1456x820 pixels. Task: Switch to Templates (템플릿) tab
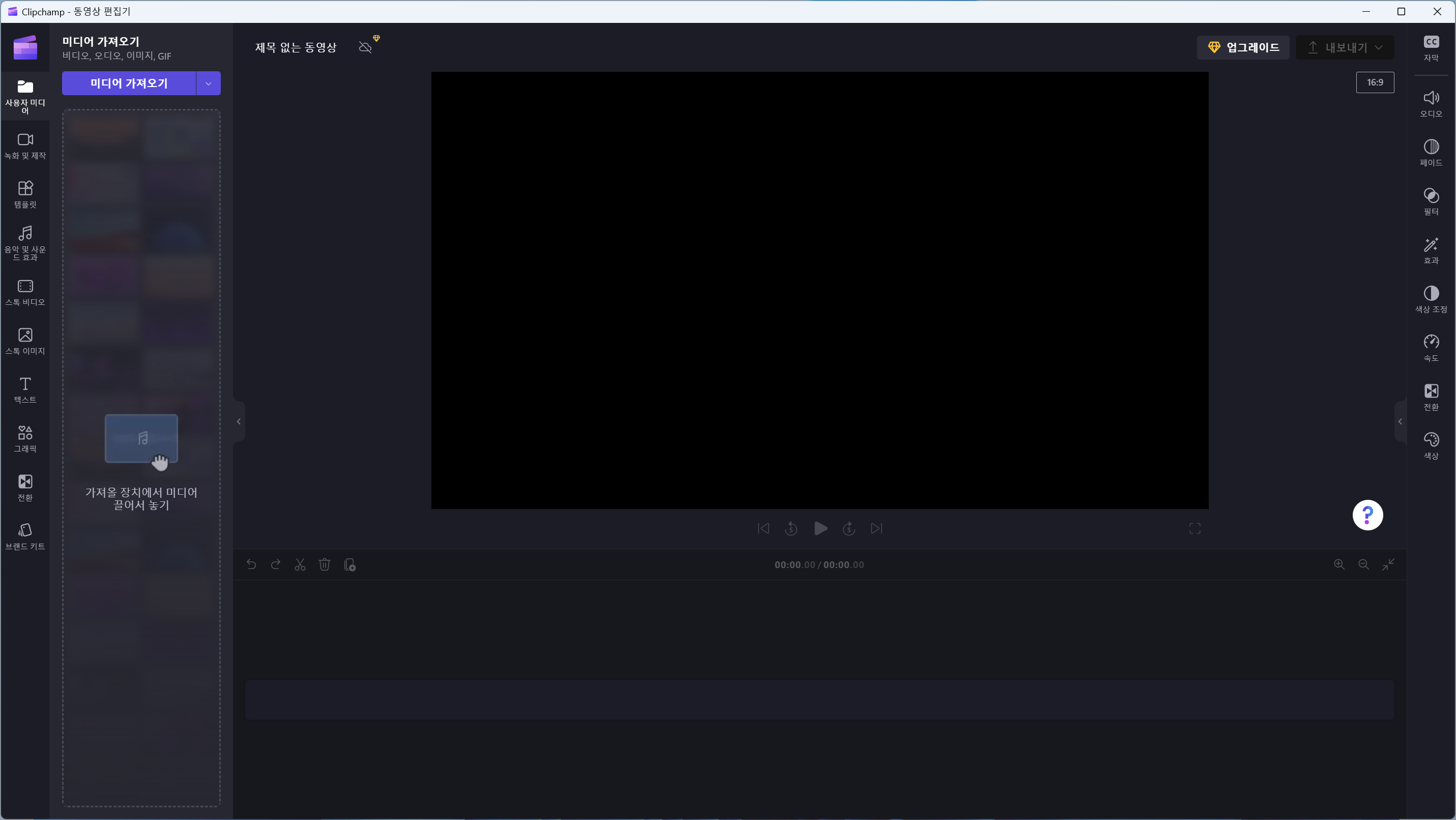click(25, 194)
